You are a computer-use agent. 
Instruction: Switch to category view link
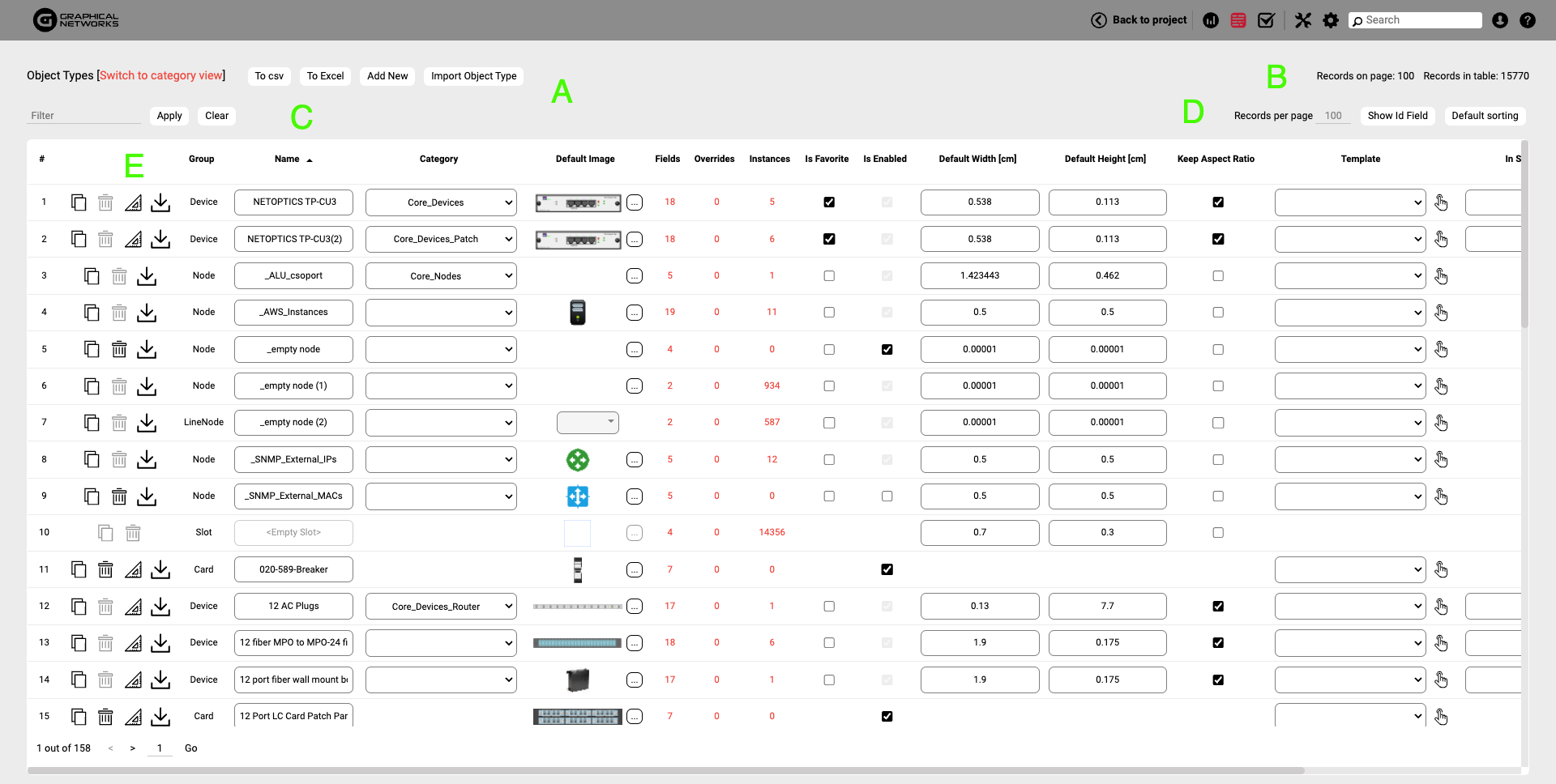[161, 75]
